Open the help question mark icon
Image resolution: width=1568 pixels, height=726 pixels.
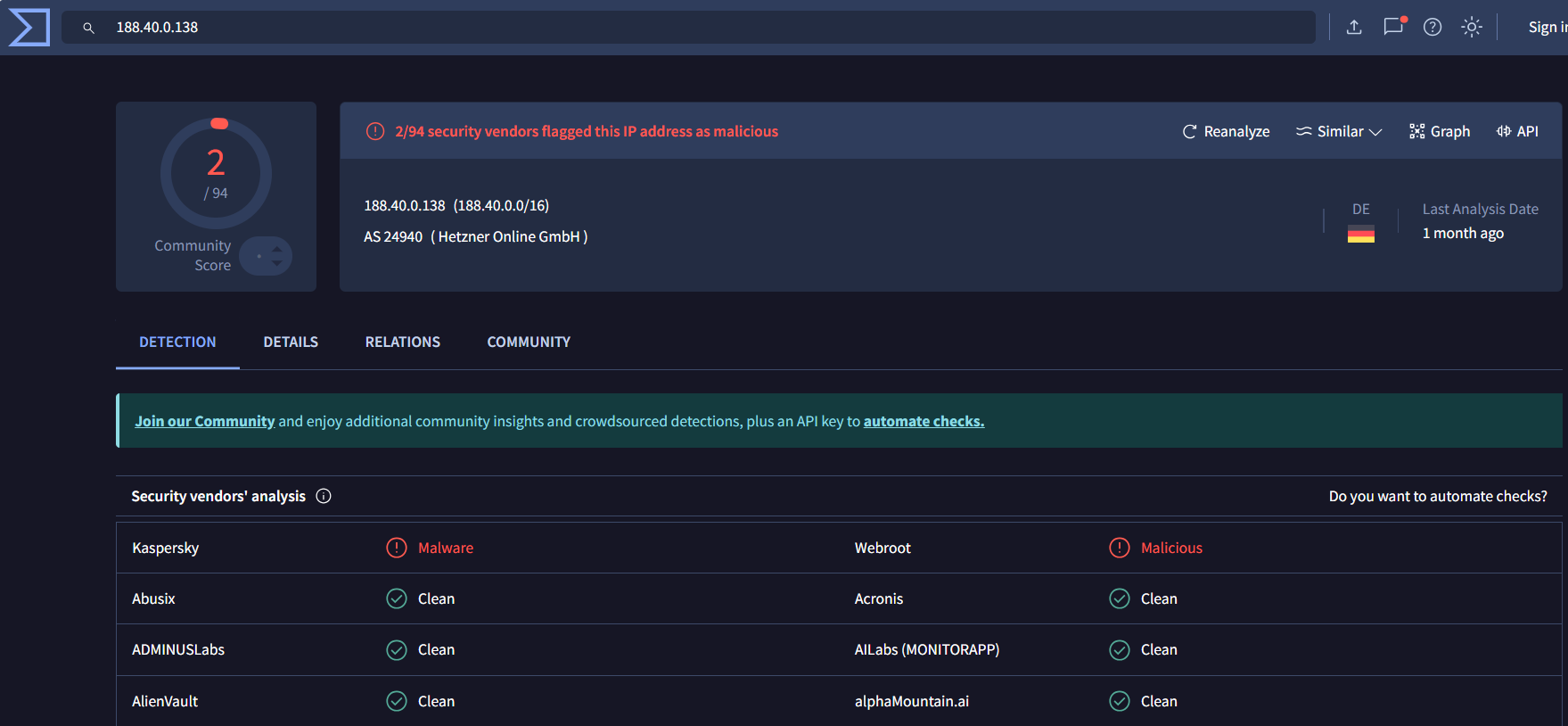coord(1433,28)
